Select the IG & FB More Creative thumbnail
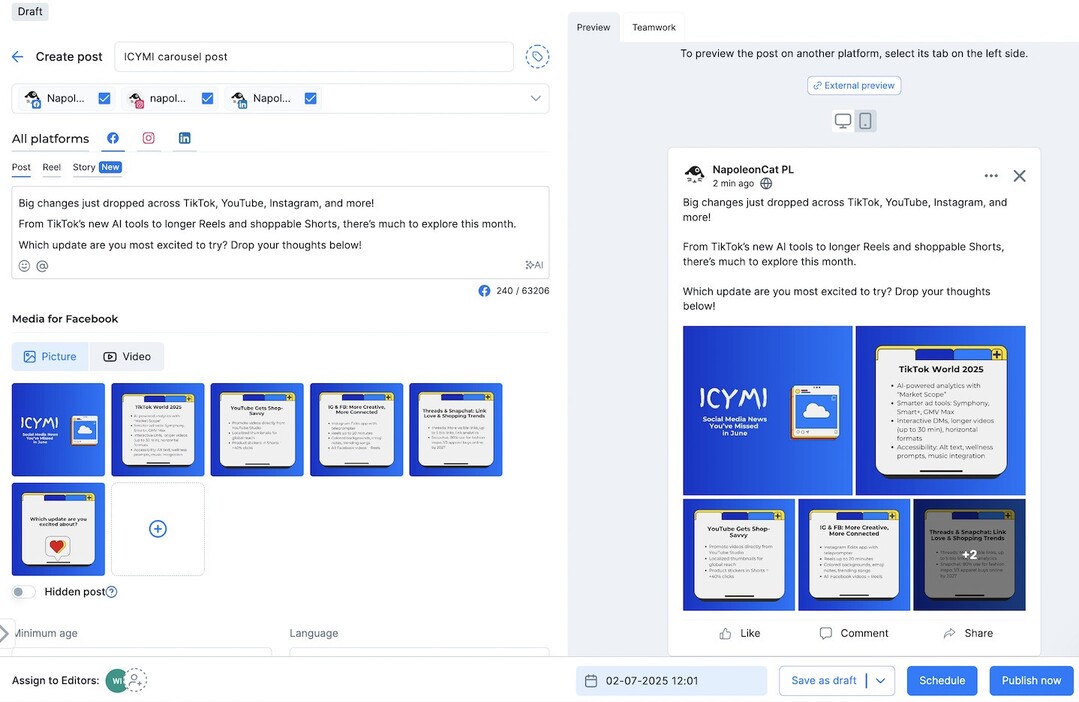Image resolution: width=1079 pixels, height=702 pixels. (x=356, y=429)
